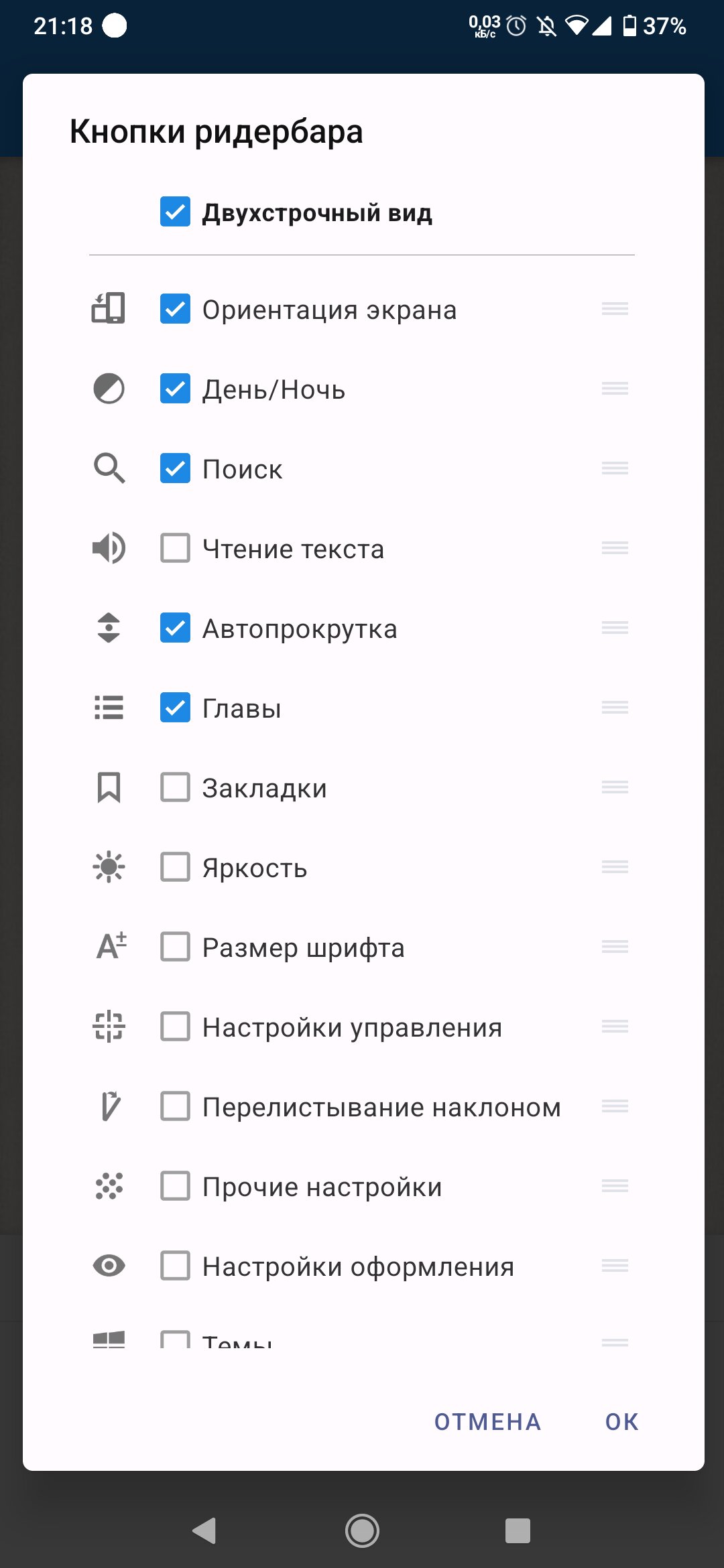
Task: Confirm with the OK button
Action: [622, 1422]
